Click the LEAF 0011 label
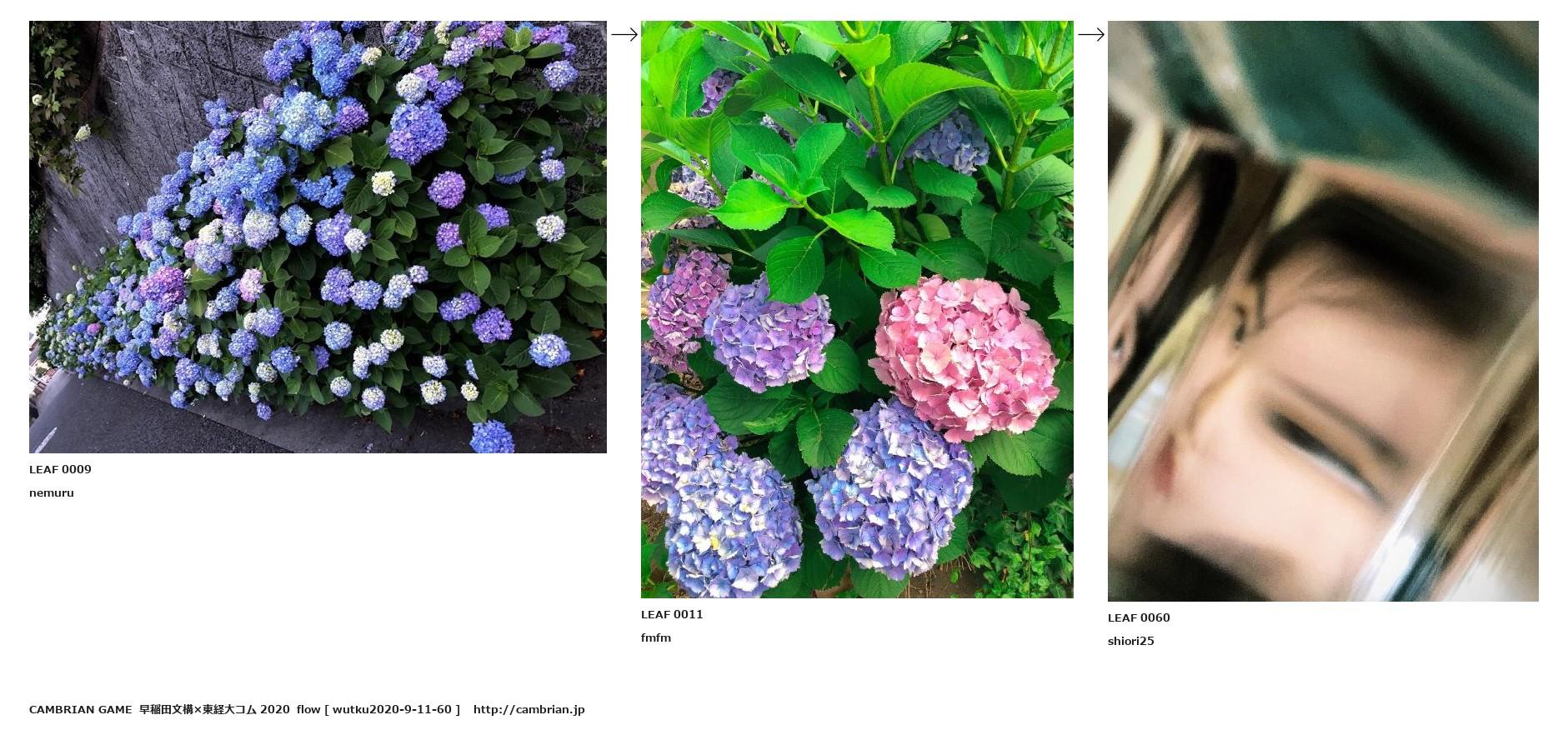The image size is (1568, 730). [672, 614]
